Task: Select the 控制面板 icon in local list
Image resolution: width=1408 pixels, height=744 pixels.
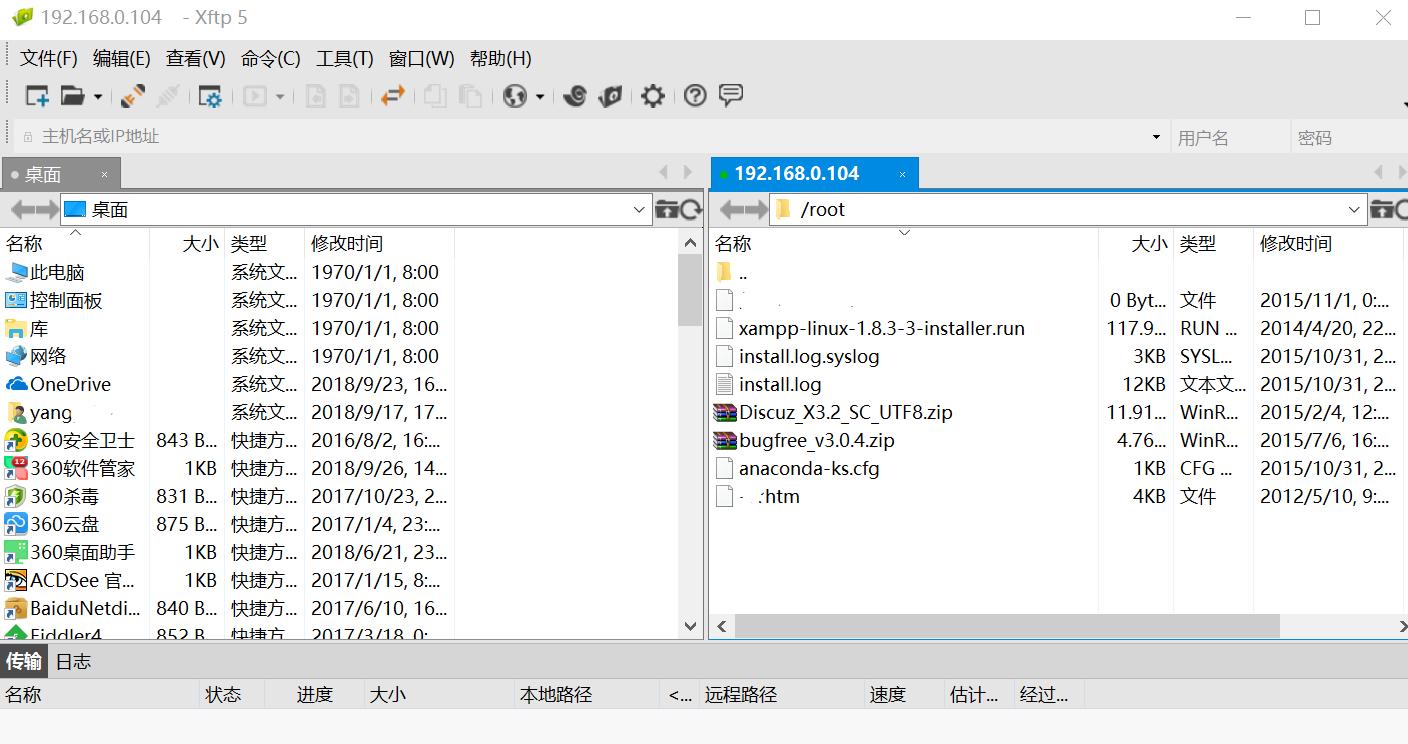Action: coord(16,300)
